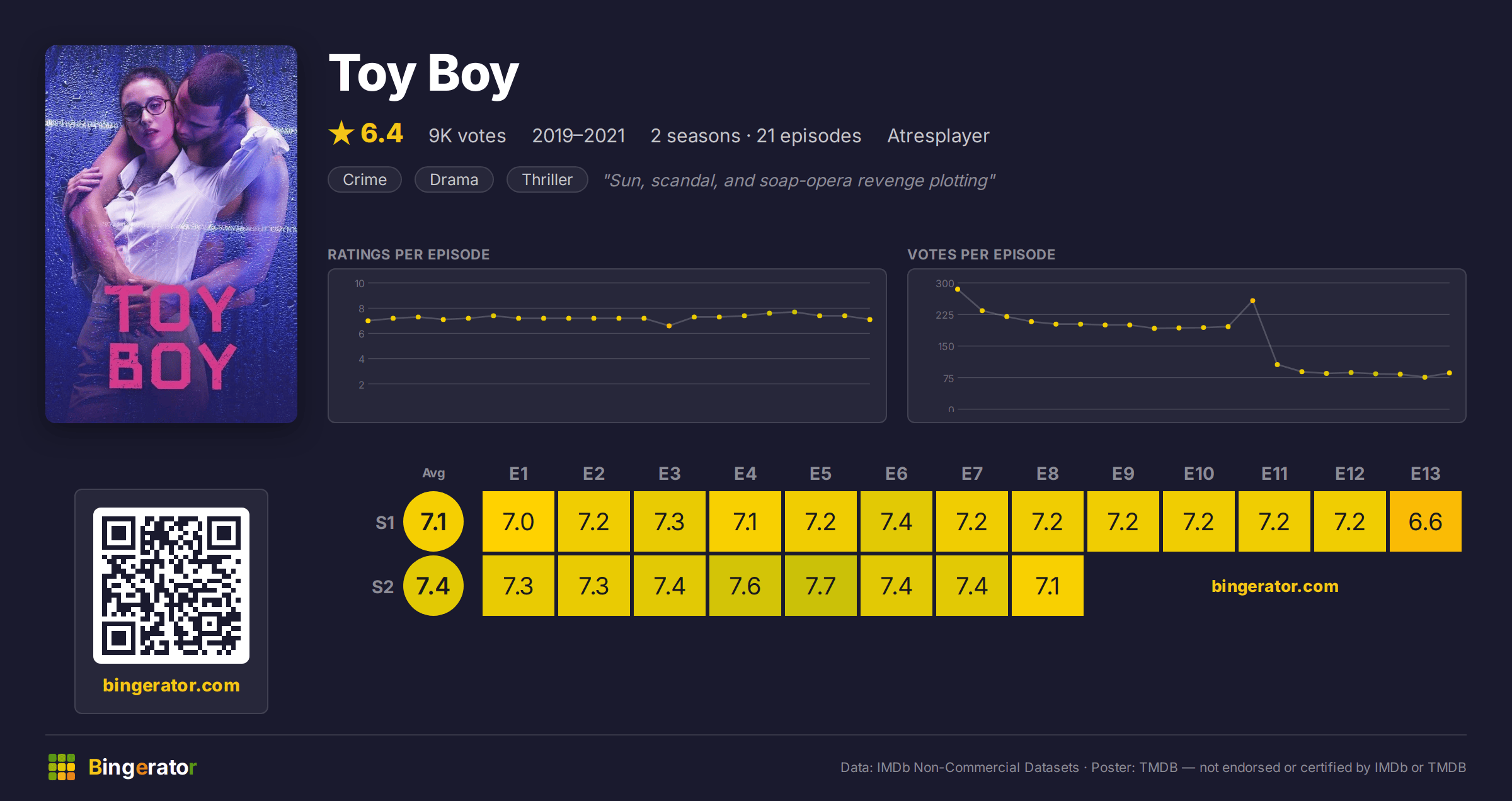This screenshot has width=1512, height=801.
Task: Open bingerator.com link under QR code
Action: coord(171,685)
